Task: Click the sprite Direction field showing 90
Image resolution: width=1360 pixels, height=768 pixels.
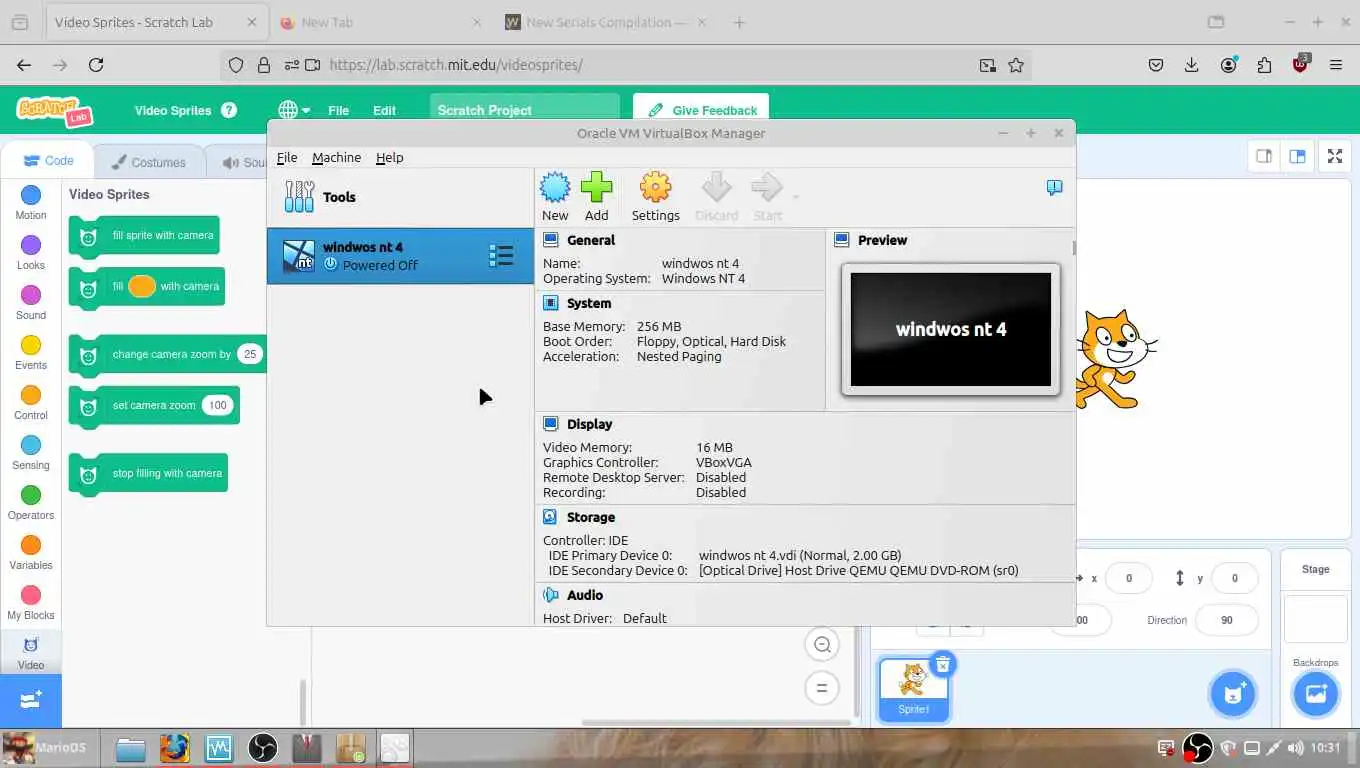Action: click(x=1227, y=620)
